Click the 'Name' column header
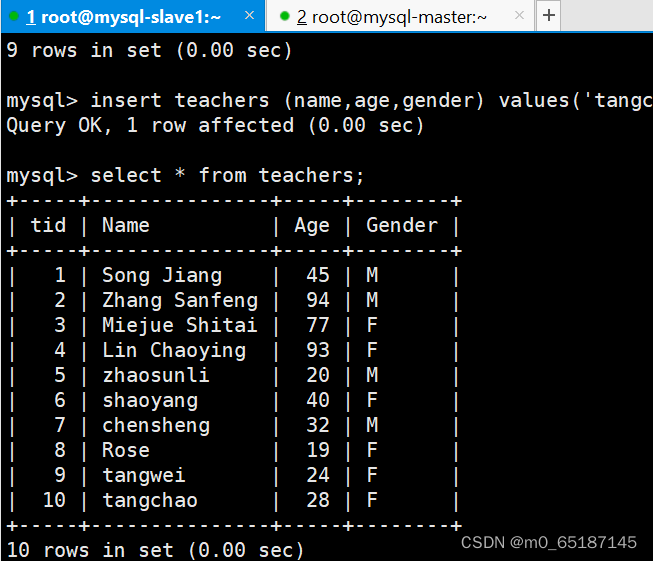 [126, 225]
